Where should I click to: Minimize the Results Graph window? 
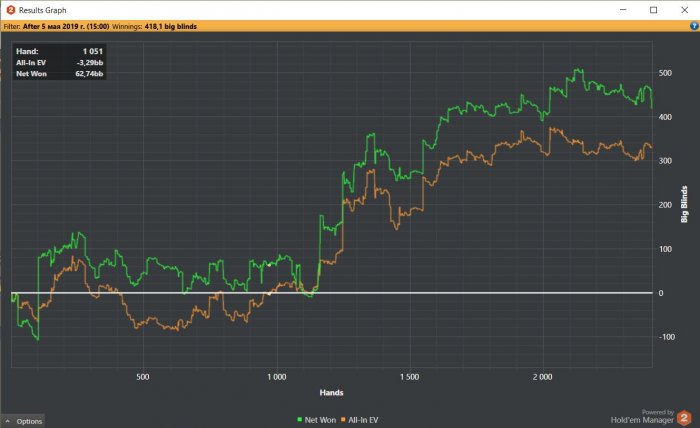click(623, 10)
